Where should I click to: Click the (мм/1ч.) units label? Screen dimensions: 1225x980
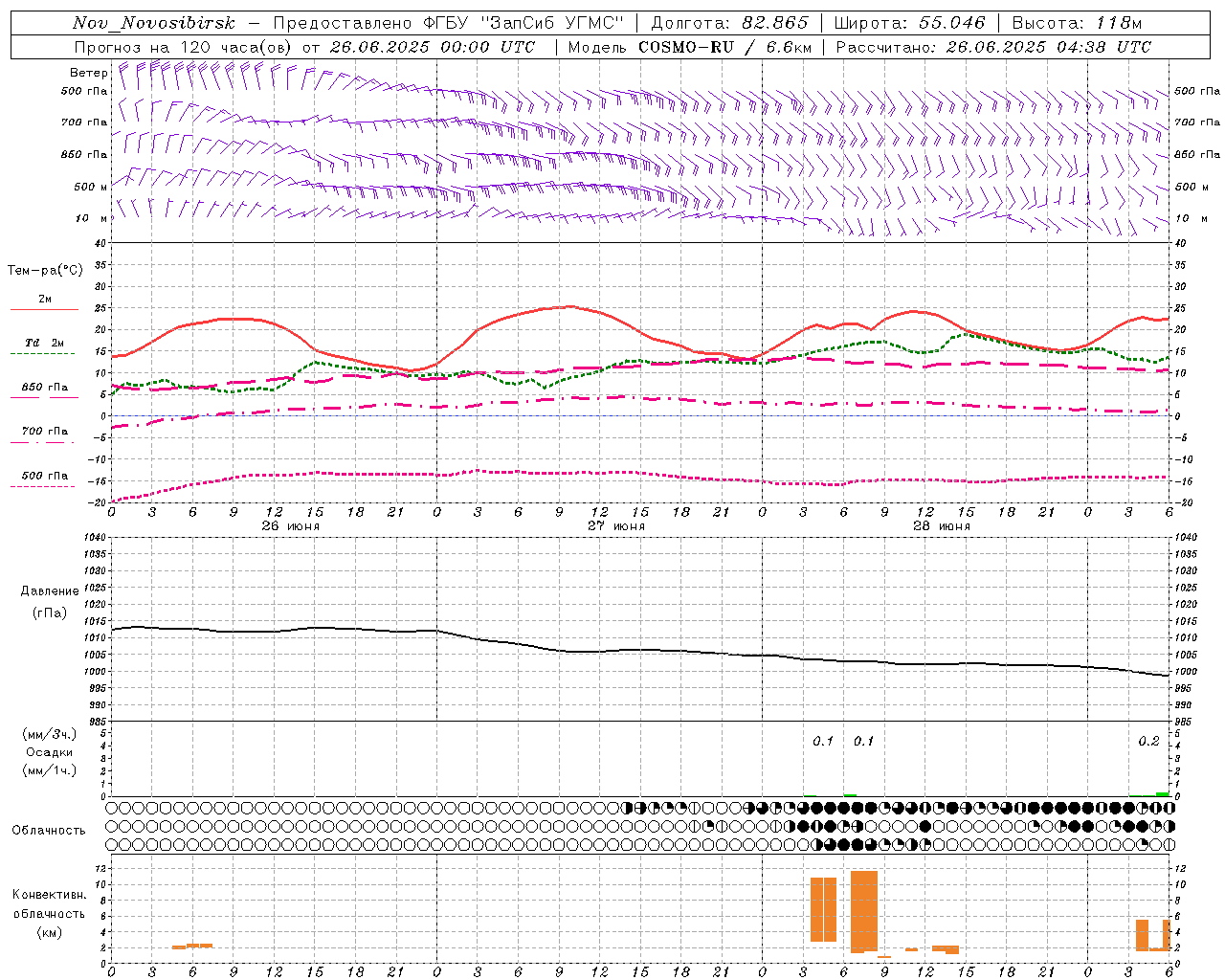click(x=50, y=770)
